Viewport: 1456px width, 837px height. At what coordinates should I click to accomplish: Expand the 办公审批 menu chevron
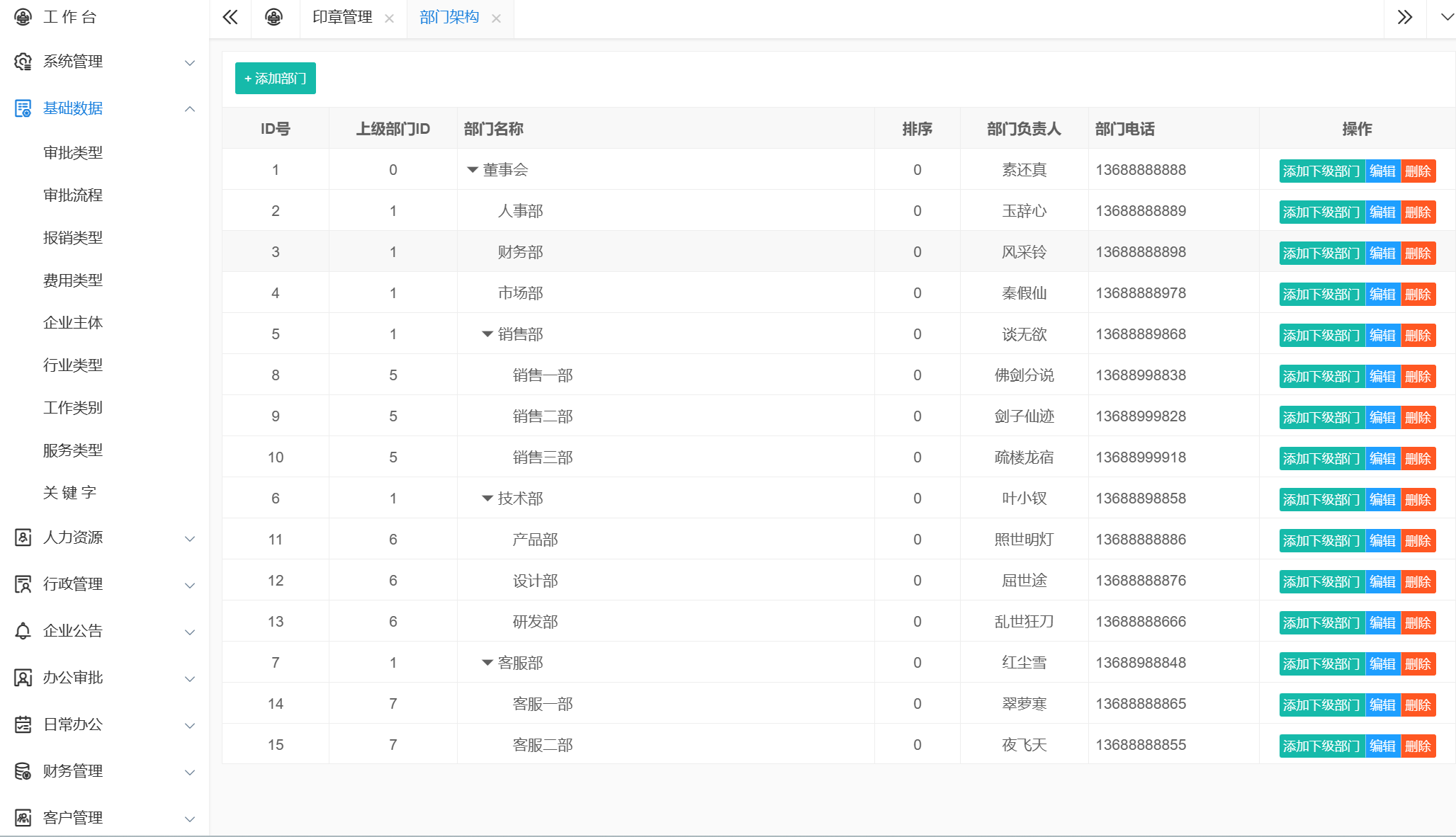pos(190,679)
